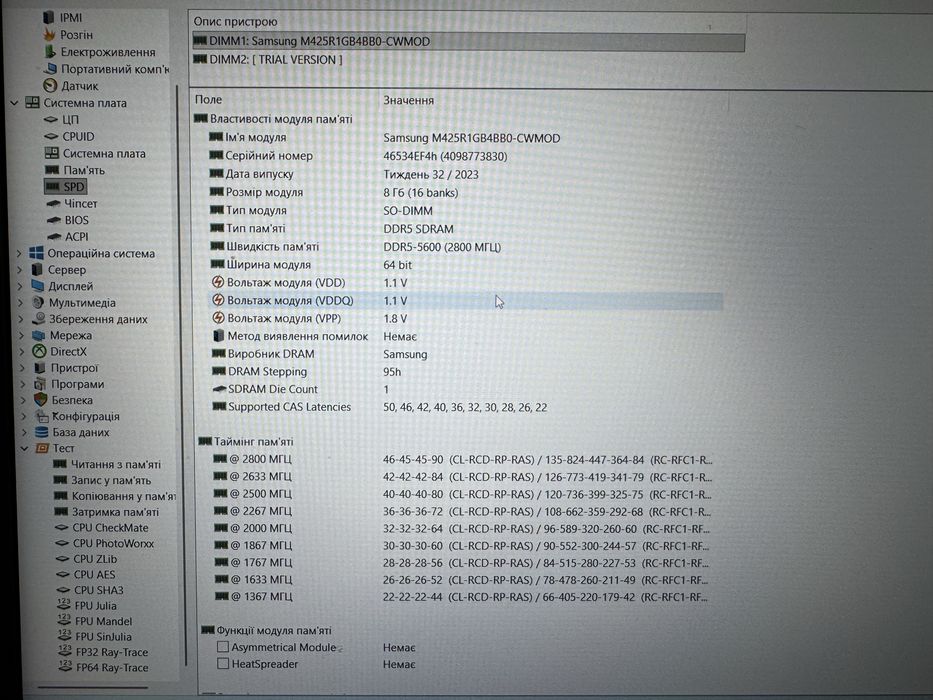933x700 pixels.
Task: Click the Поле column header
Action: (208, 99)
